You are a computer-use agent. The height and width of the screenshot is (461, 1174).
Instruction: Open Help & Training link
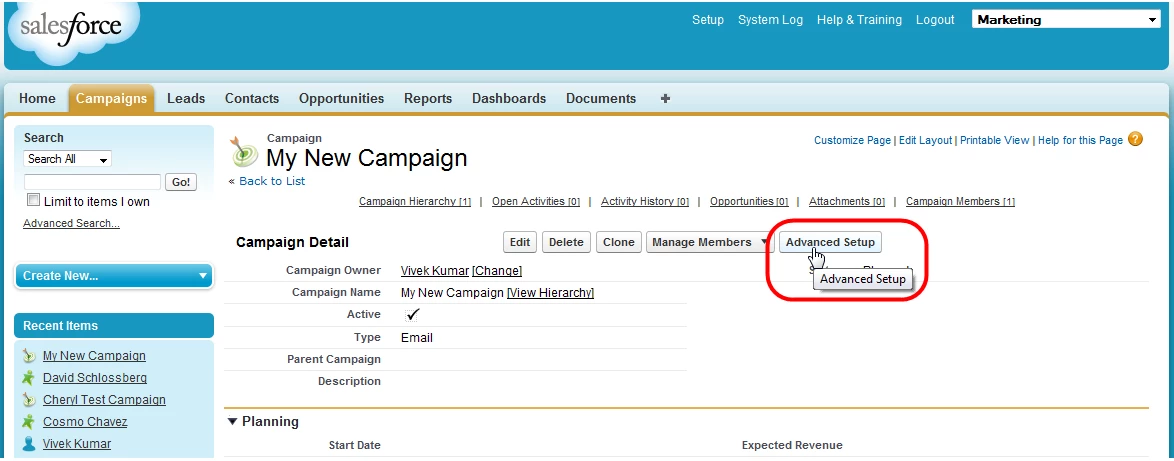[859, 20]
